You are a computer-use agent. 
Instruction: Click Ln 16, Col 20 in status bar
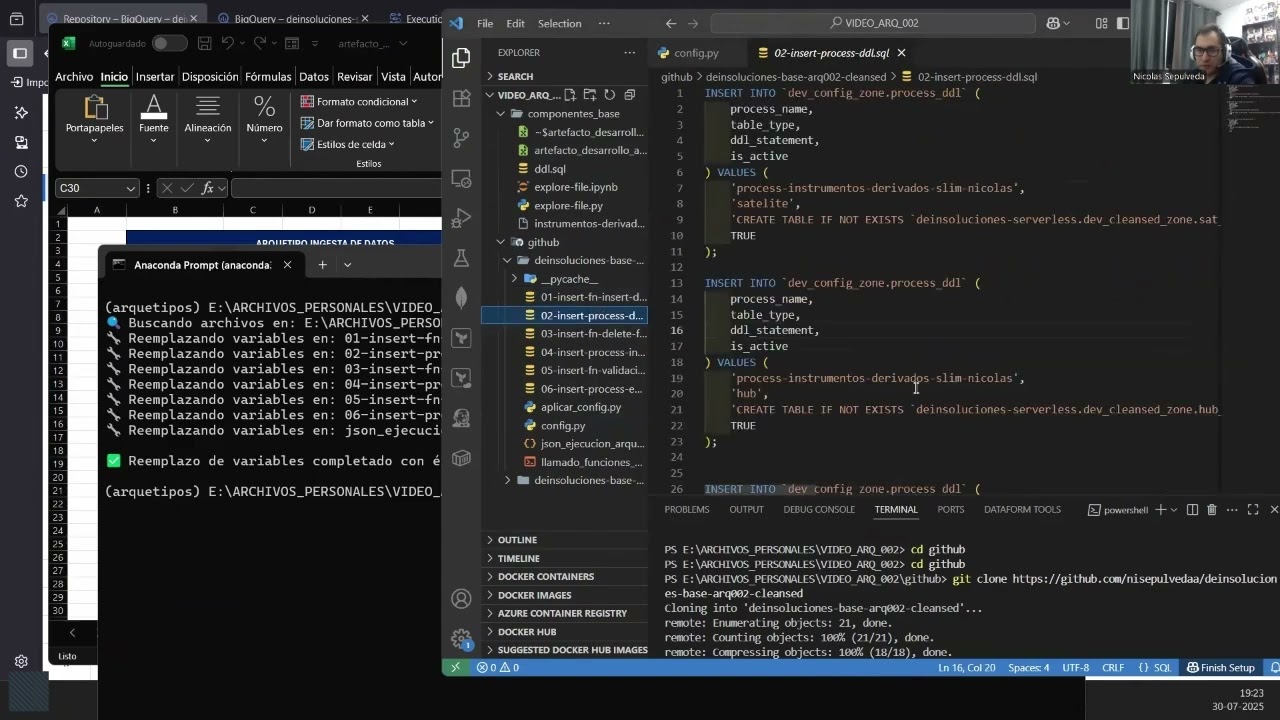[967, 667]
